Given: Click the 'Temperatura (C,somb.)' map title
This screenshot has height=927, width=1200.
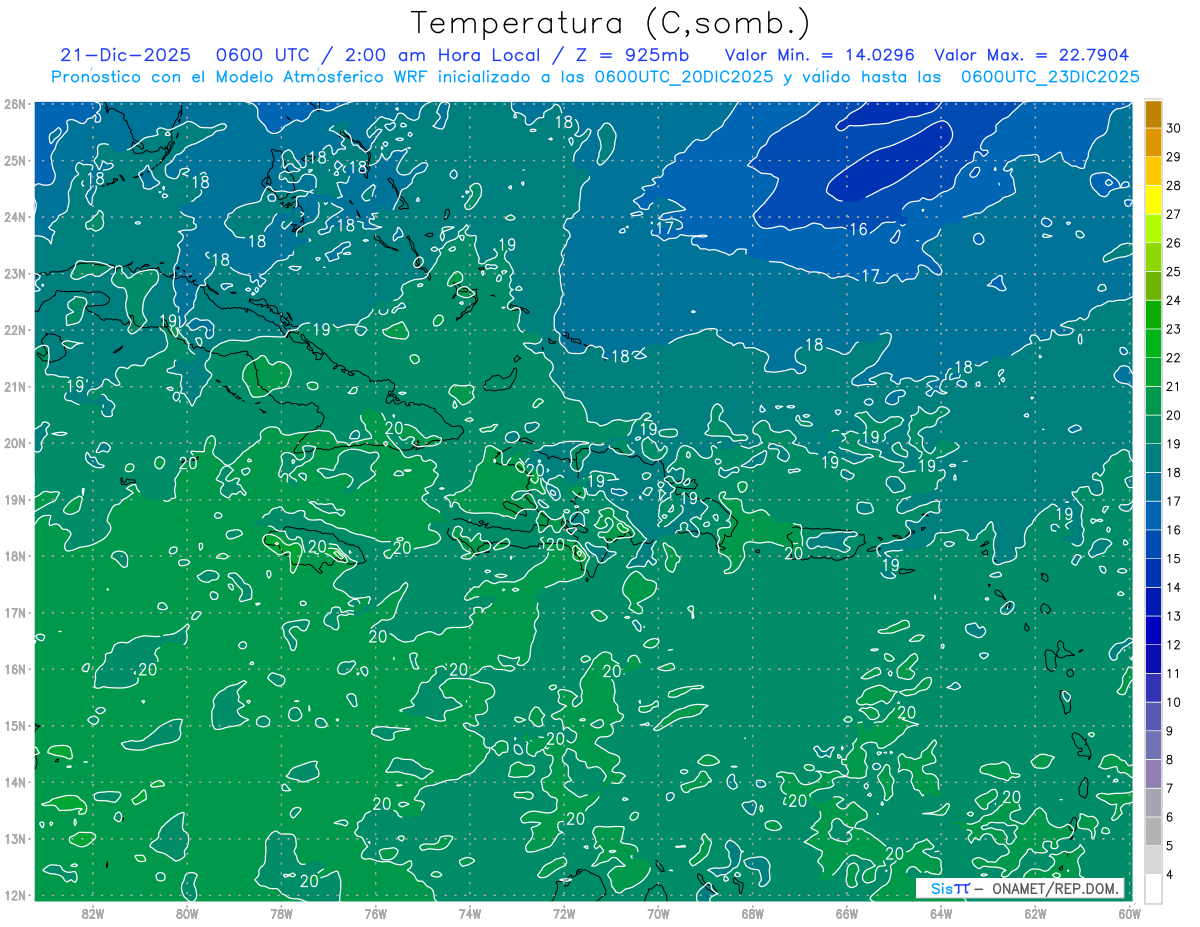Looking at the screenshot, I should 611,24.
